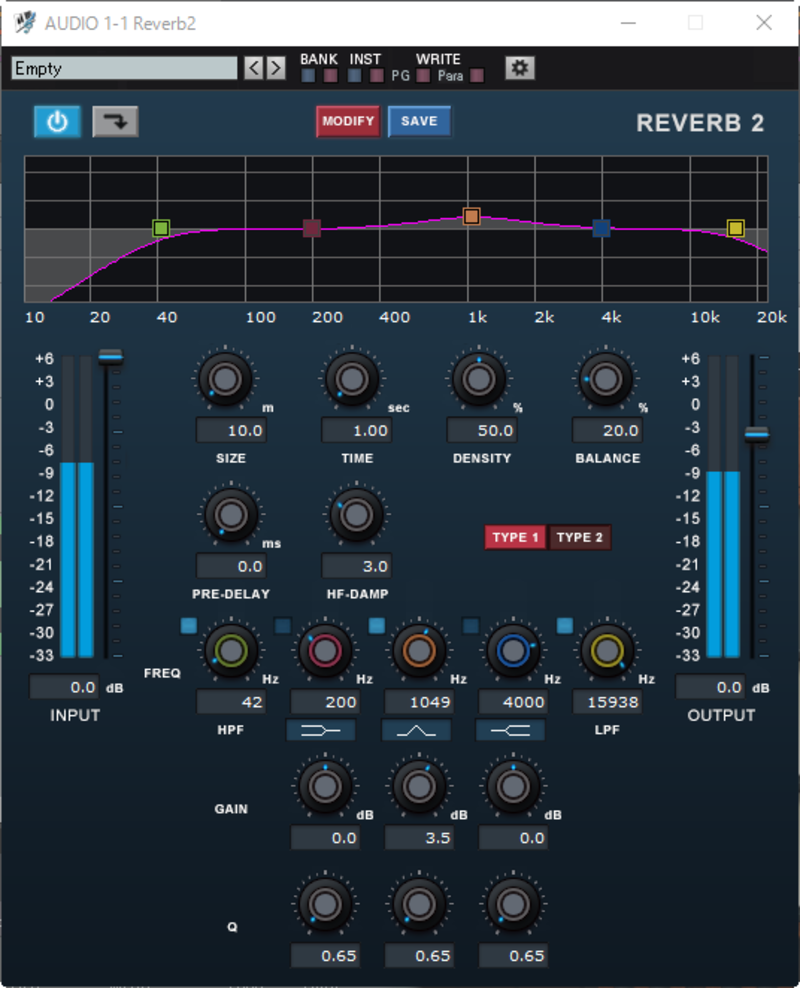Click the red MODIFY button
The height and width of the screenshot is (988, 800).
pyautogui.click(x=348, y=121)
